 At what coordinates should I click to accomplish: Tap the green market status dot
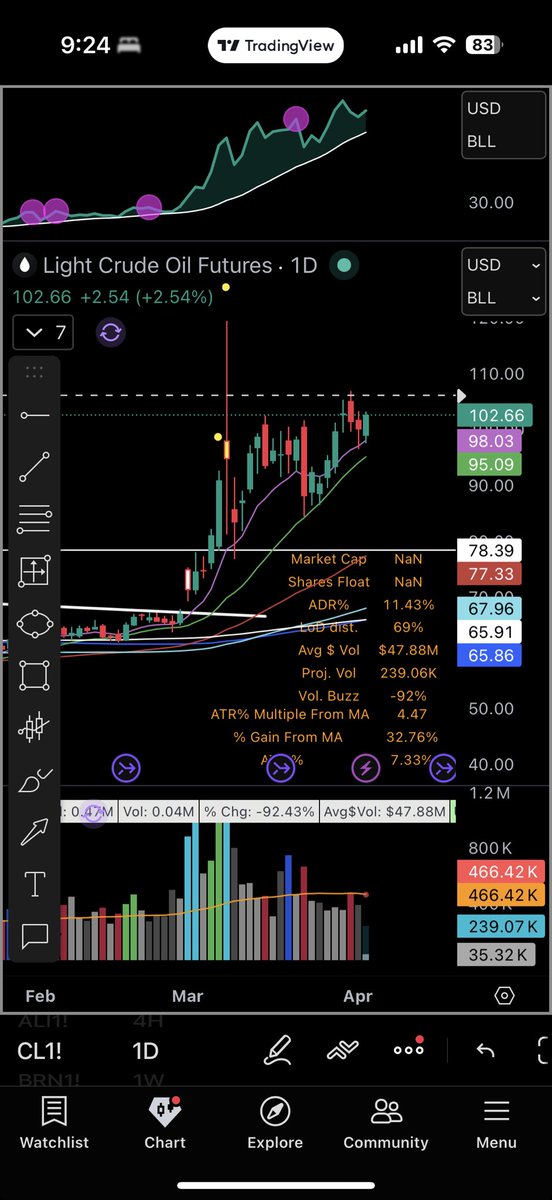[x=344, y=266]
